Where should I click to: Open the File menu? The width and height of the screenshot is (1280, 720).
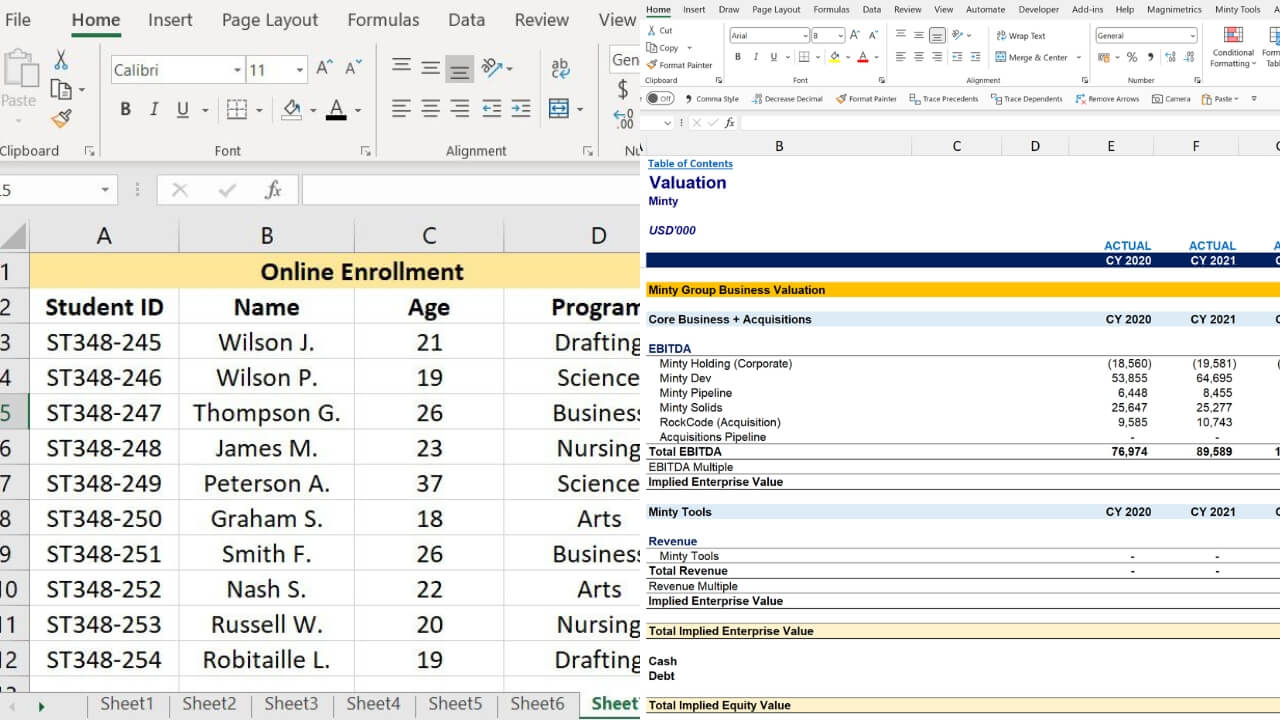pos(18,20)
